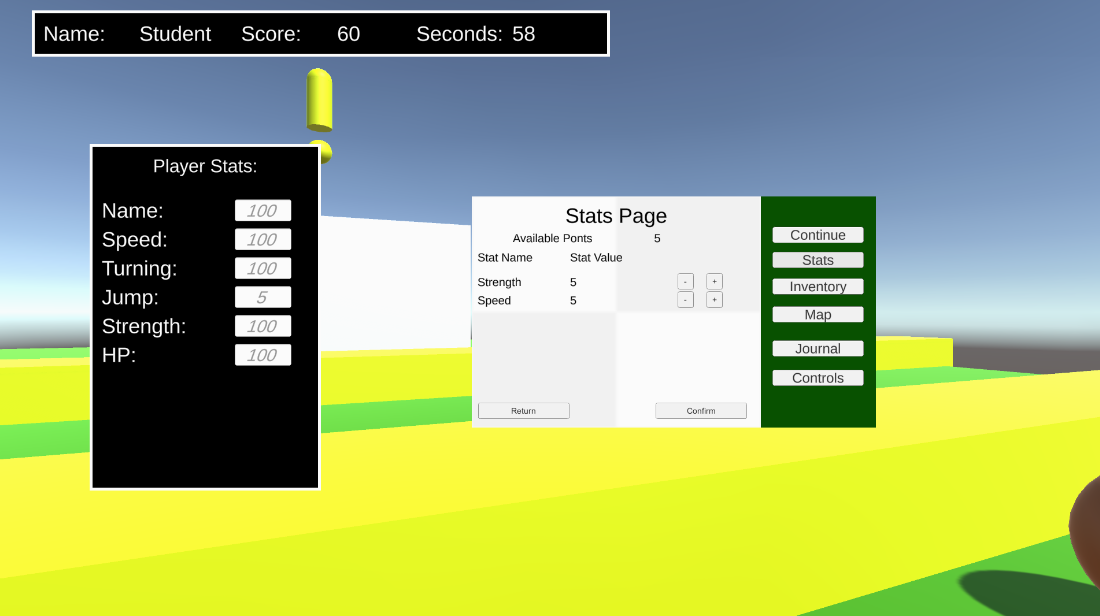Open the Journal menu button
Image resolution: width=1100 pixels, height=616 pixels.
pos(817,349)
